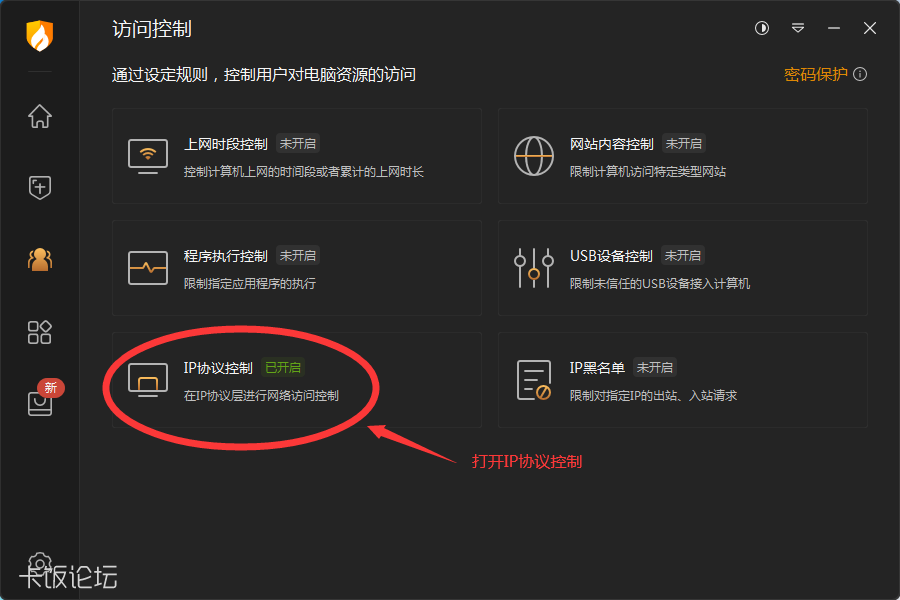This screenshot has width=900, height=600.
Task: Click the monitor icon for 上网时段控制
Action: 147,154
